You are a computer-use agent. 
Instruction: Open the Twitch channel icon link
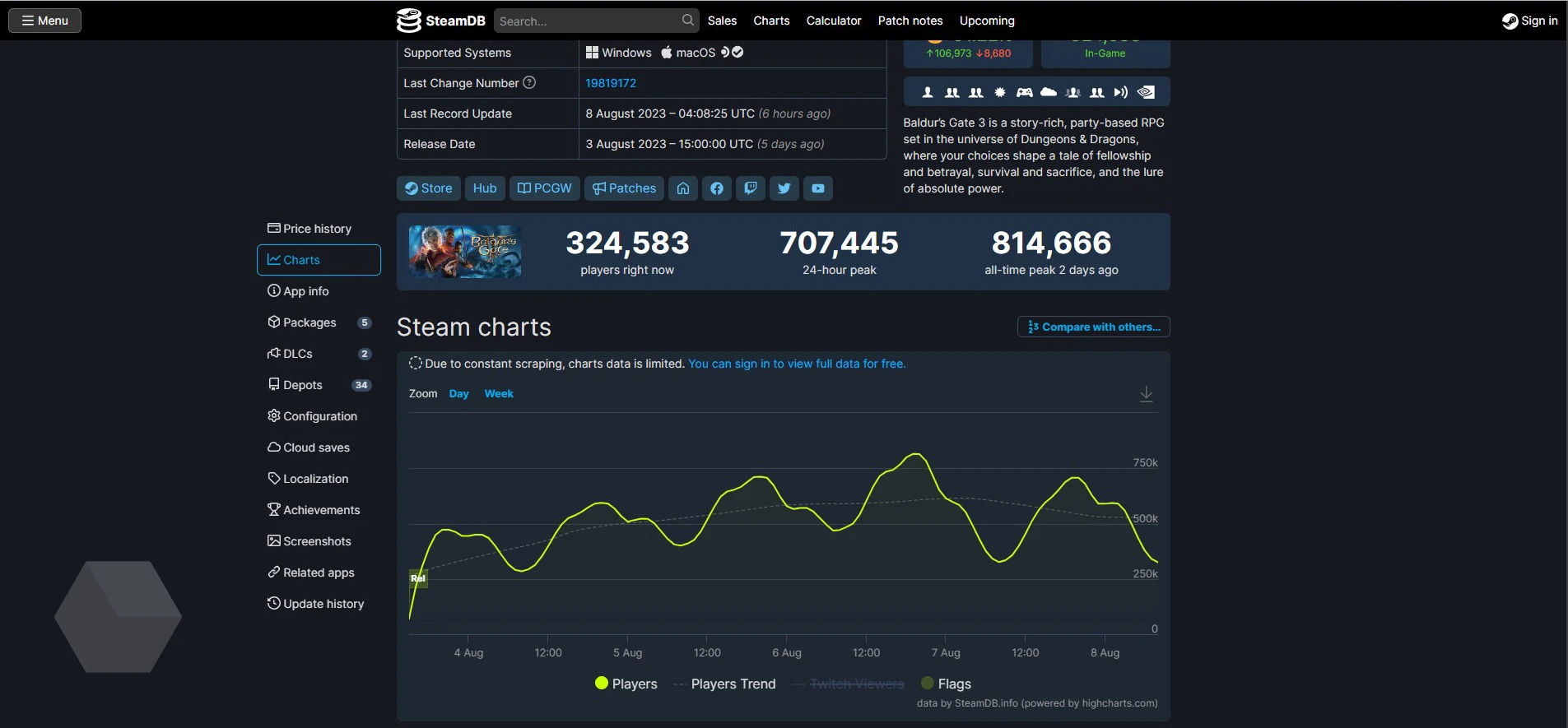point(751,188)
